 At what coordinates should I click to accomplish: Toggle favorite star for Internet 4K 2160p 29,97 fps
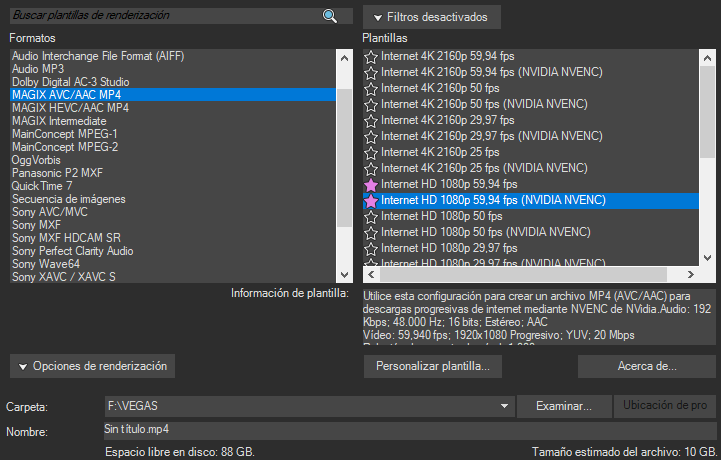[x=371, y=121]
